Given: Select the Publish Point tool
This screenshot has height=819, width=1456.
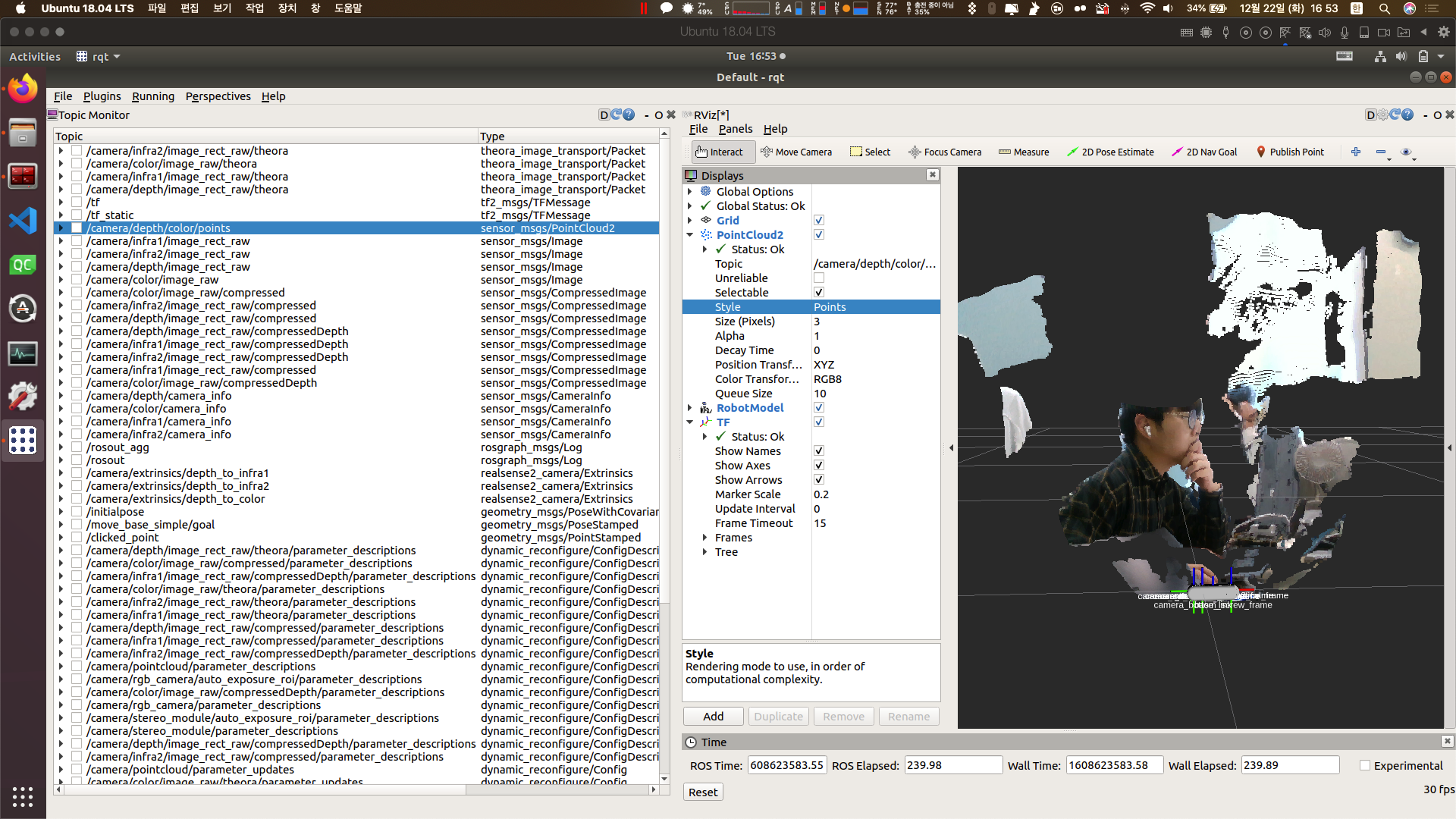Looking at the screenshot, I should click(1290, 152).
